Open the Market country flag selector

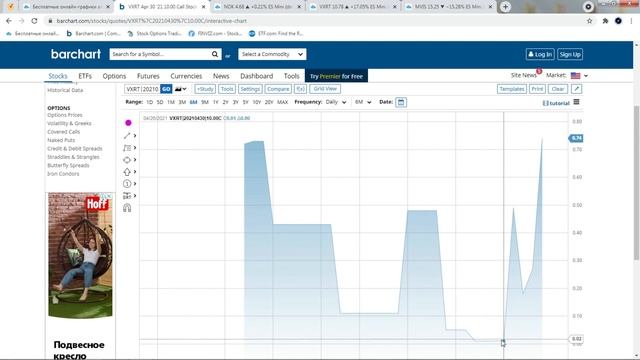pos(579,76)
